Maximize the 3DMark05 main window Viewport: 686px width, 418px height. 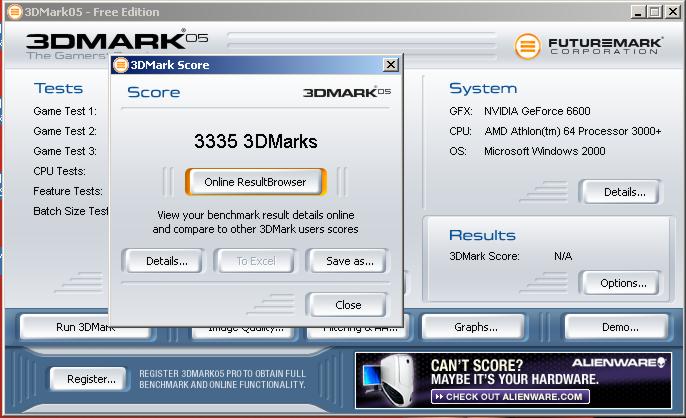(654, 12)
